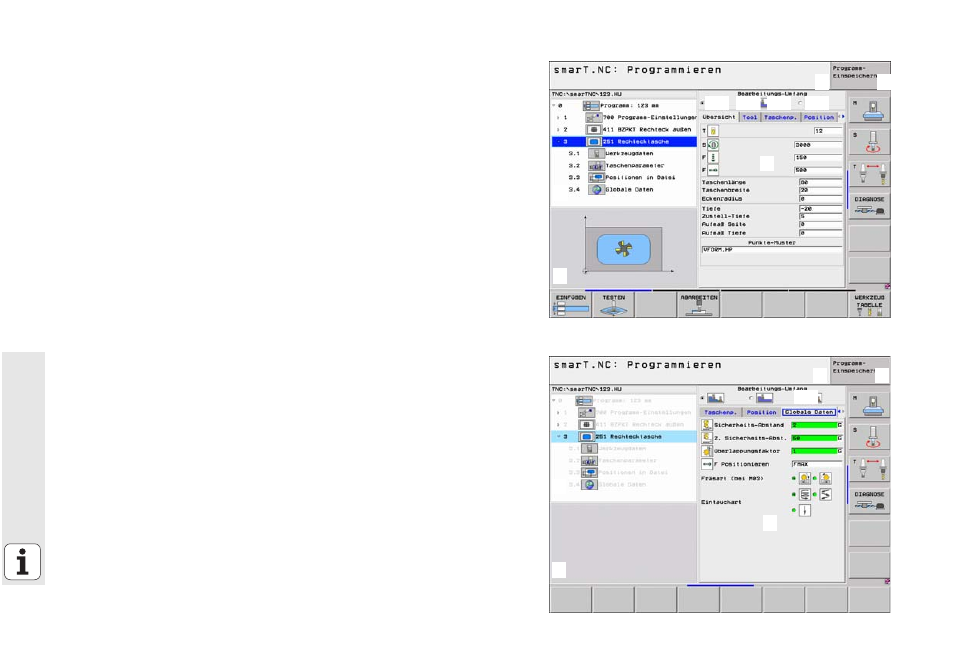Click the Überlappungsfaktor icon

tap(707, 451)
